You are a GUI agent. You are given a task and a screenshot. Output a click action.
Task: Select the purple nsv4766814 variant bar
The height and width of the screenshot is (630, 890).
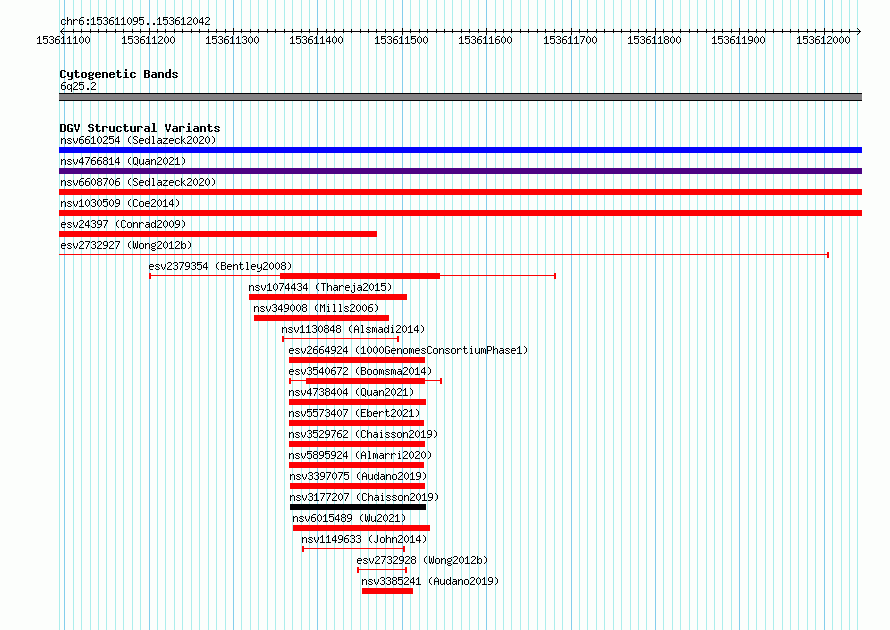460,171
